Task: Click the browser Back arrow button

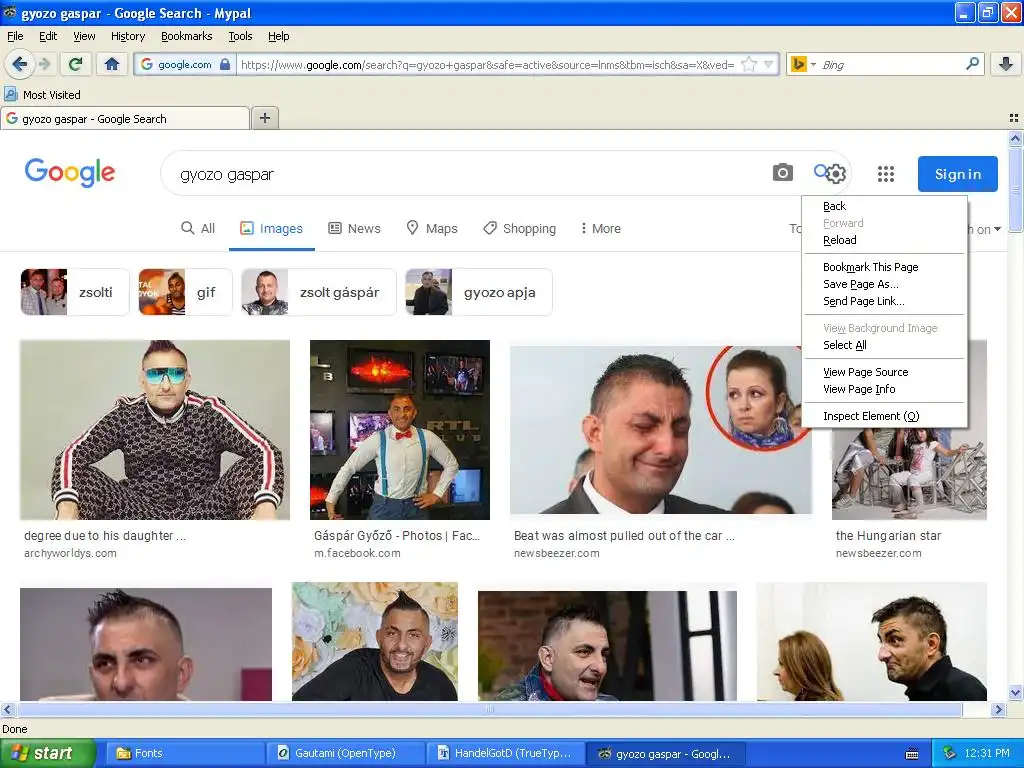Action: (20, 64)
